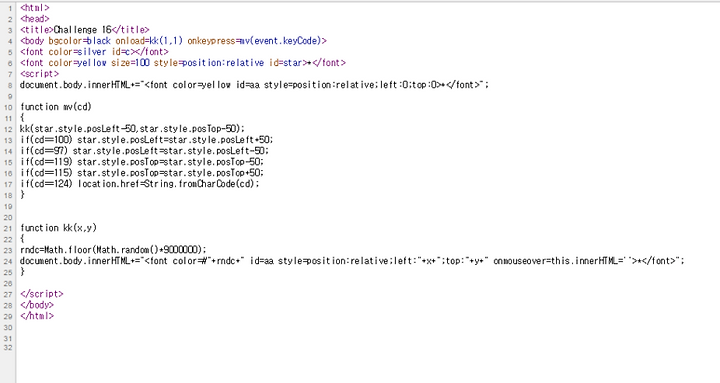Click line number 21 in the gutter
This screenshot has height=383, width=720.
[x=8, y=229]
